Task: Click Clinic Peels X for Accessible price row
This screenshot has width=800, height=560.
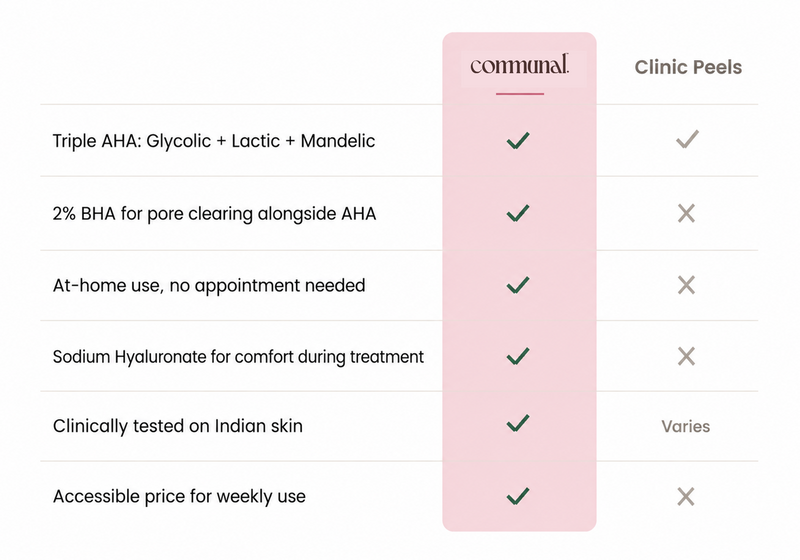Action: (686, 496)
